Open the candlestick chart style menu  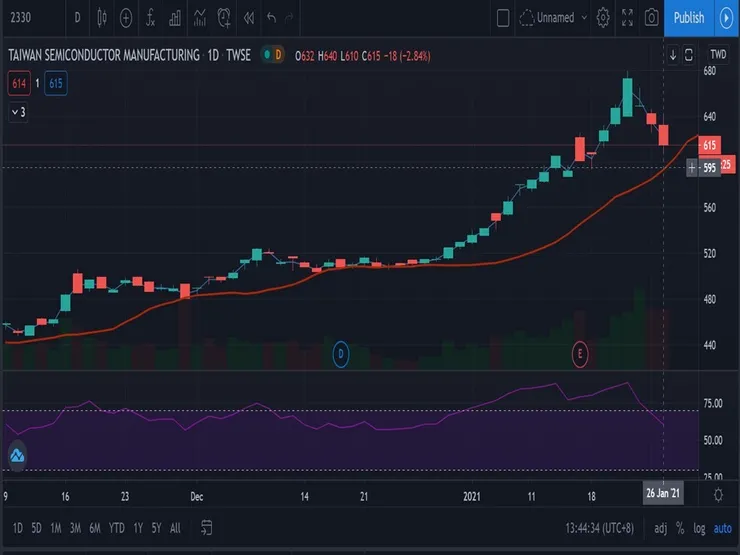pos(101,18)
